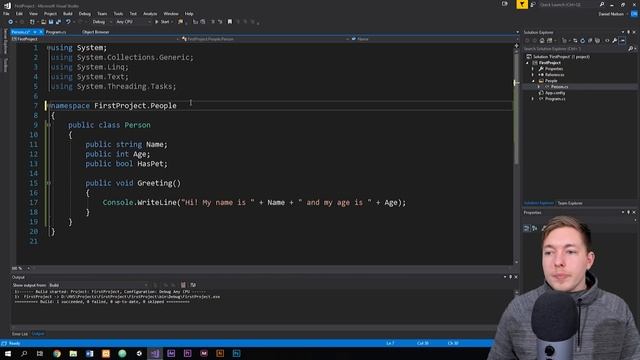Open the Show output from Build dropdown
Image resolution: width=640 pixels, height=360 pixels.
[x=98, y=285]
